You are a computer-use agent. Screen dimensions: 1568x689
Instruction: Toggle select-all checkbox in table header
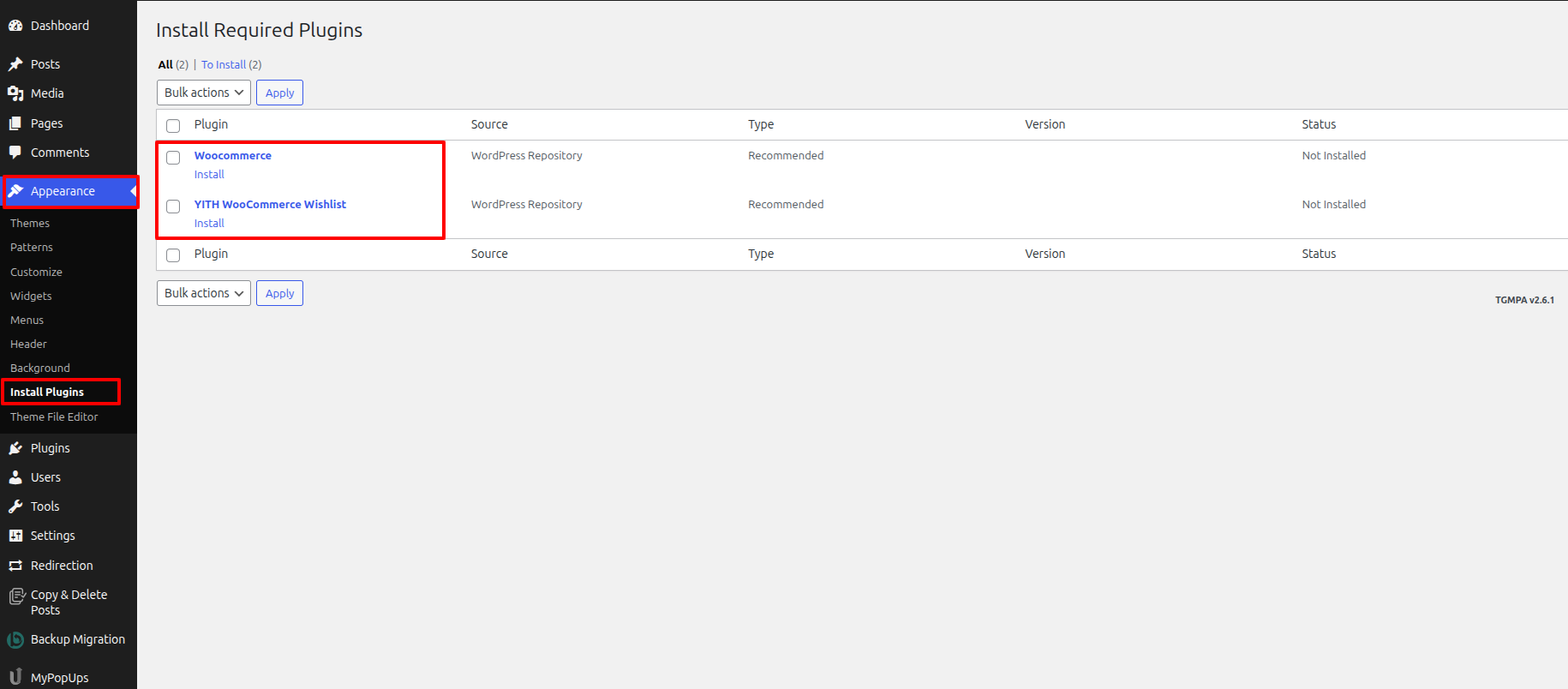coord(173,126)
